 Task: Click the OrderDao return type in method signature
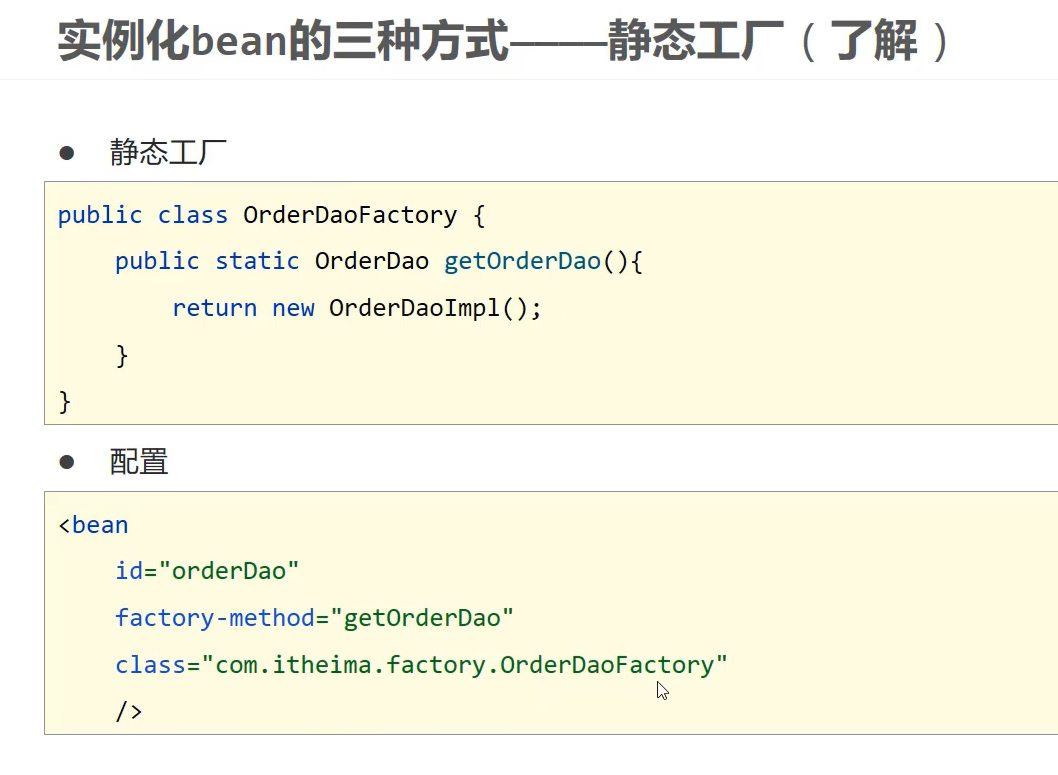(371, 262)
